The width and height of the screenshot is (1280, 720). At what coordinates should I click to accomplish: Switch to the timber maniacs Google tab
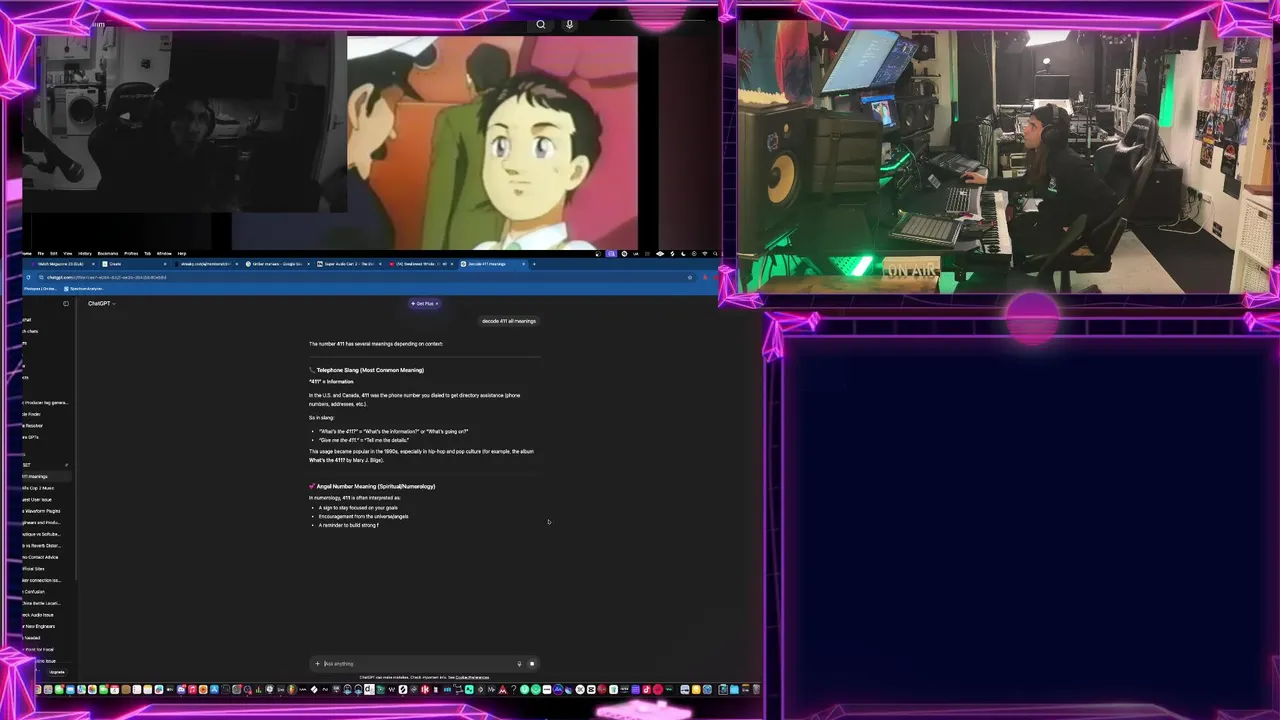pos(278,264)
